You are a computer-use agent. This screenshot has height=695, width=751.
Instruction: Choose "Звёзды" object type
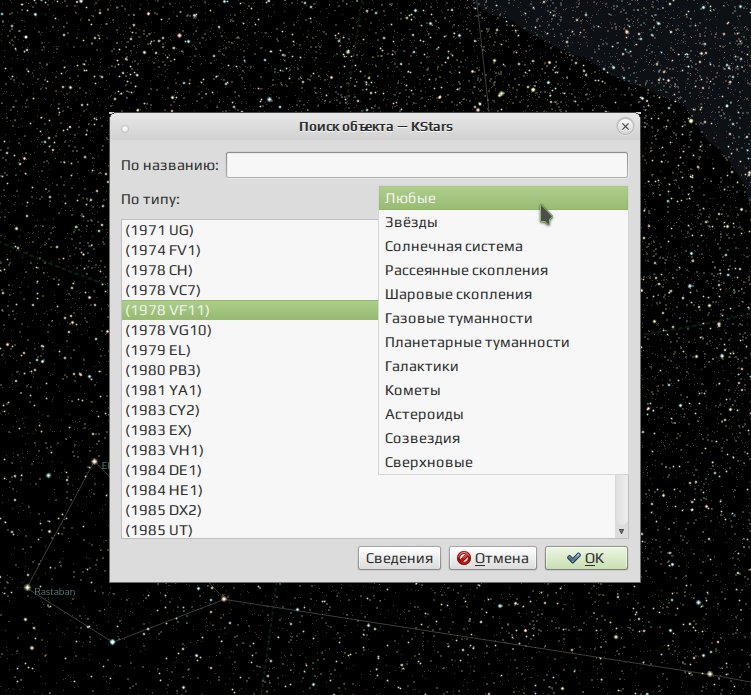pos(503,222)
